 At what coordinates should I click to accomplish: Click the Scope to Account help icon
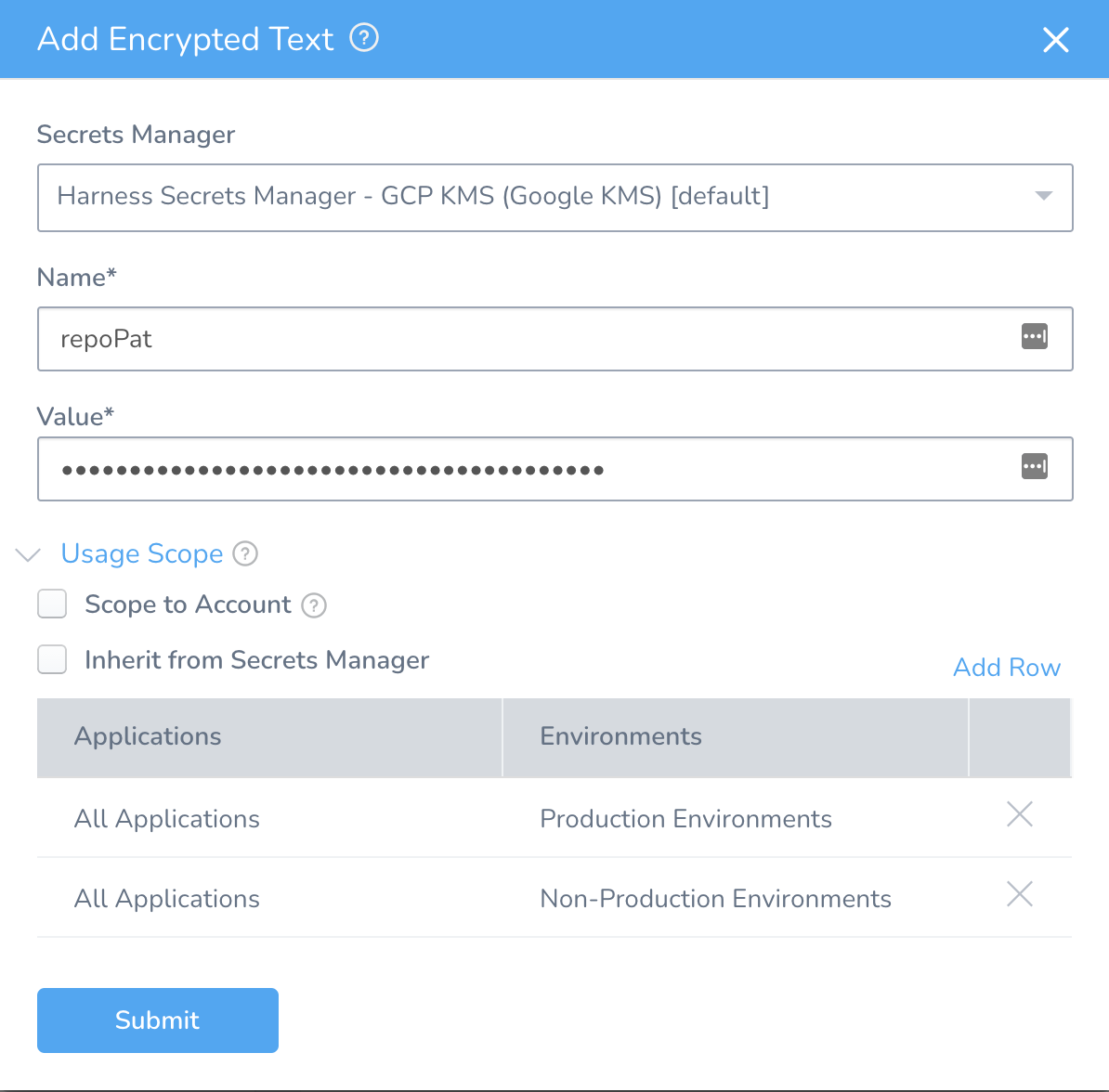pyautogui.click(x=315, y=605)
